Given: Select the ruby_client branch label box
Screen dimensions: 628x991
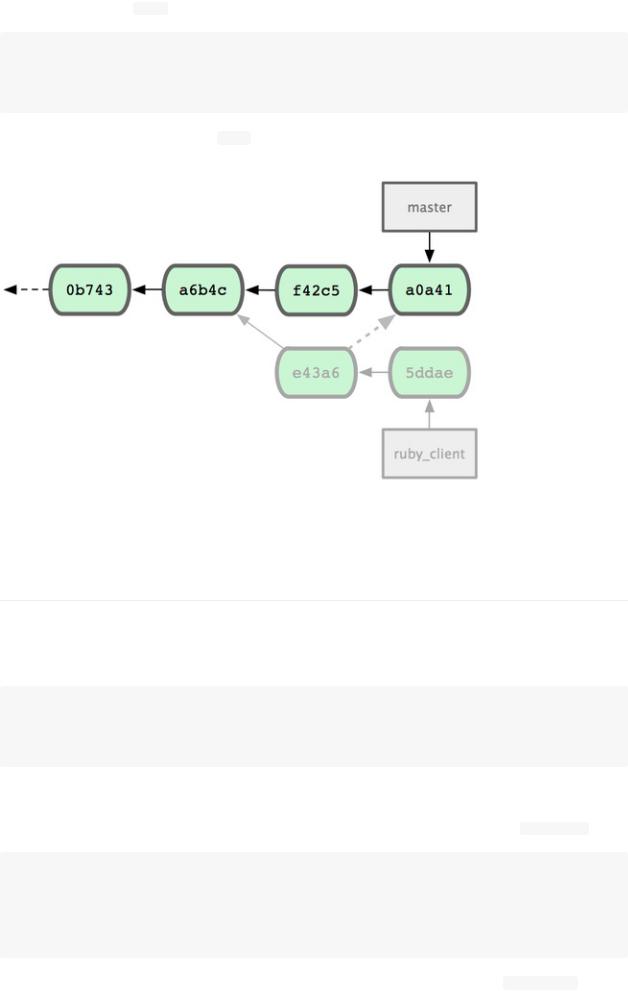Looking at the screenshot, I should [429, 454].
